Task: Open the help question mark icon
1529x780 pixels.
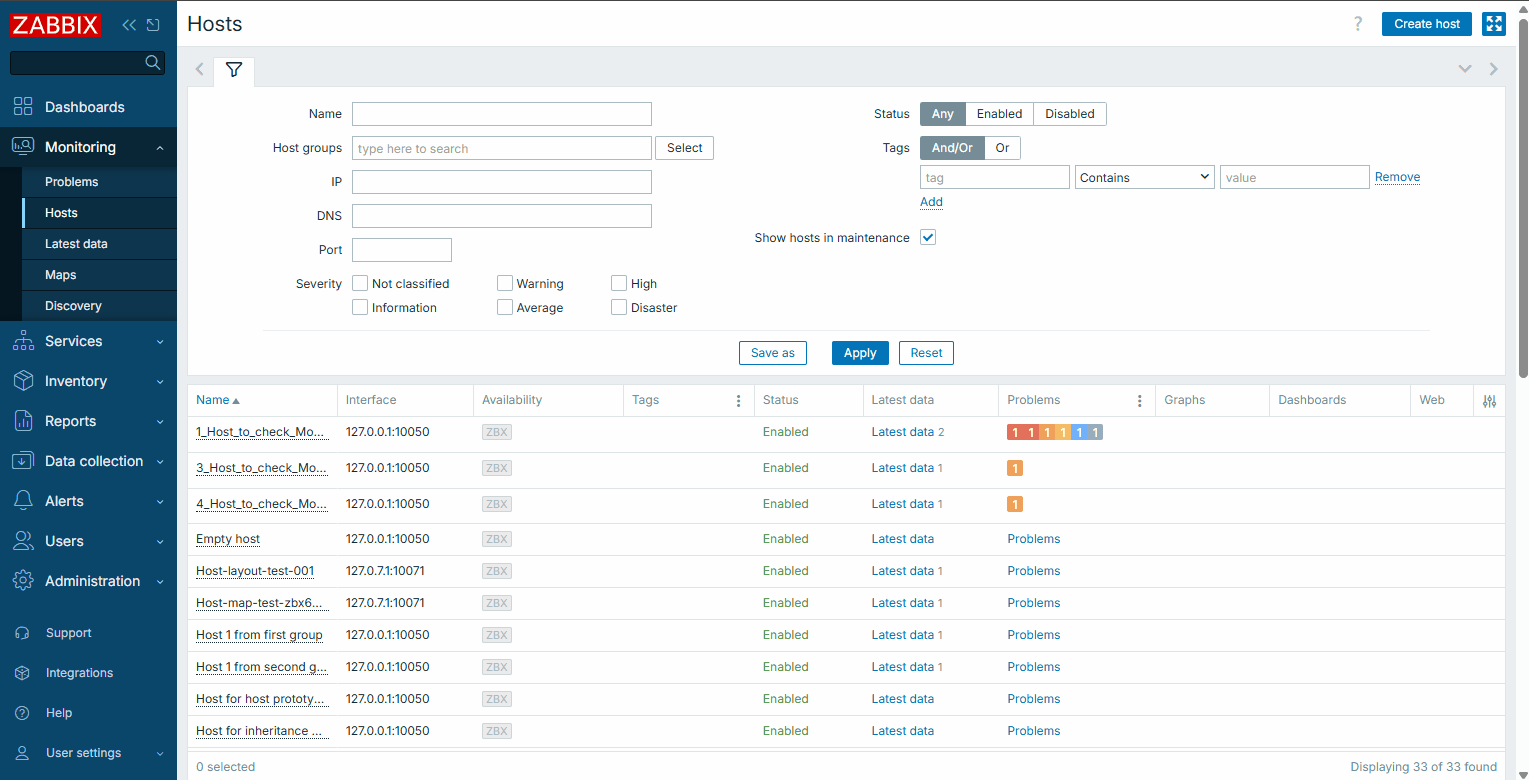Action: (1357, 24)
